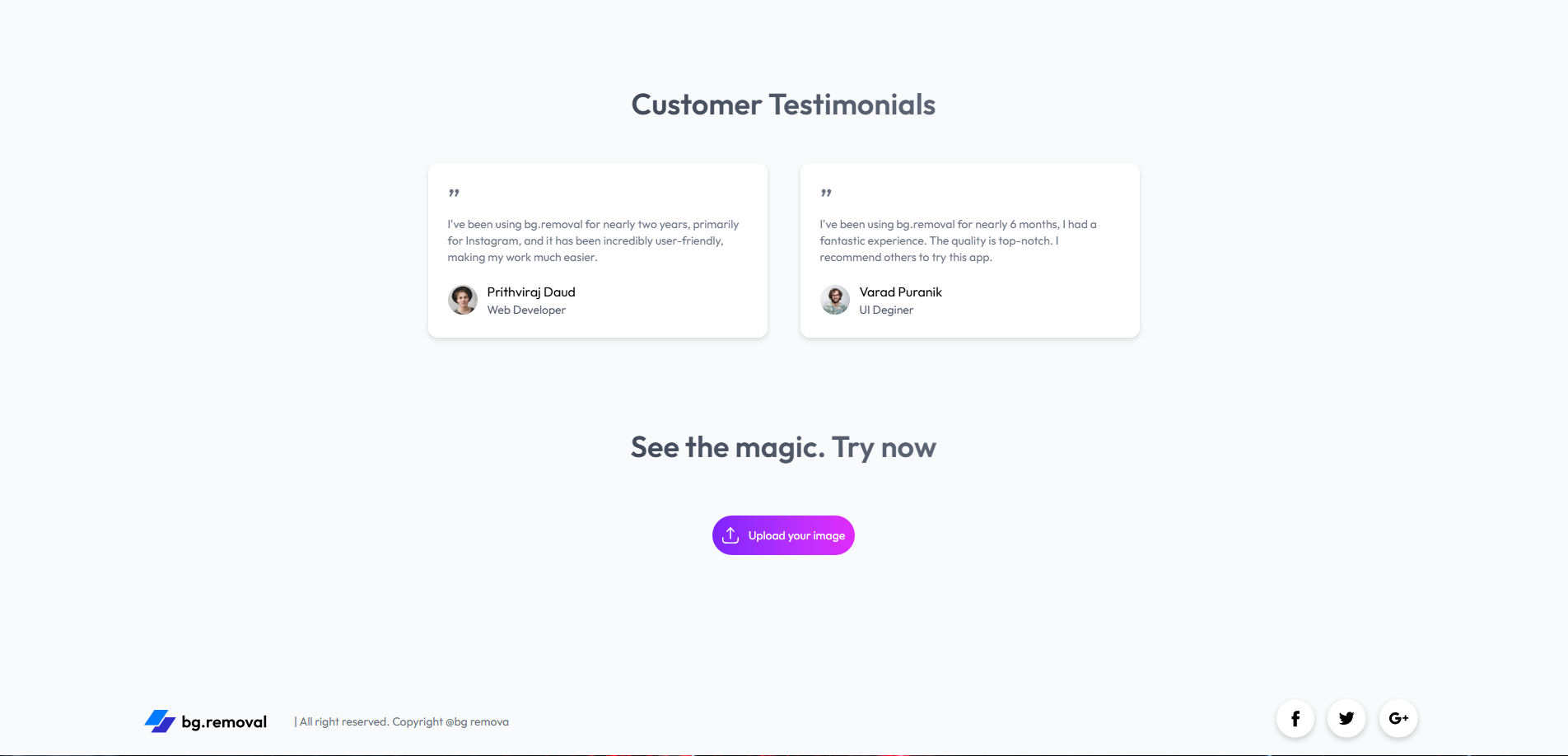The image size is (1568, 756).
Task: Click testimonial text about 6 months of use
Action: [958, 240]
